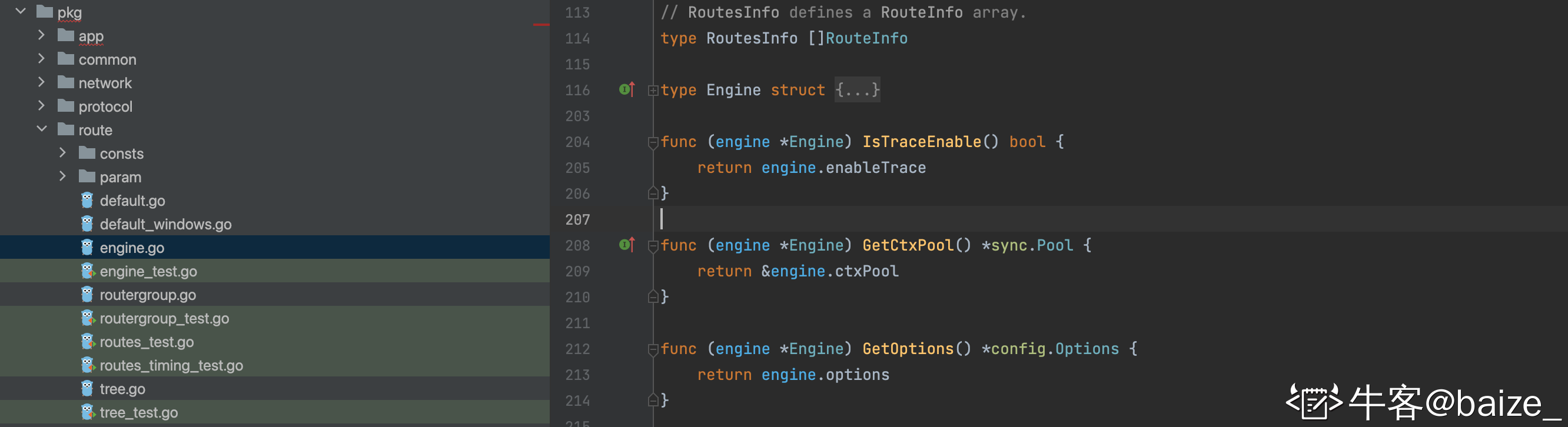This screenshot has height=427, width=1568.
Task: Fold the IsTraceEnable function at line 204
Action: (653, 142)
